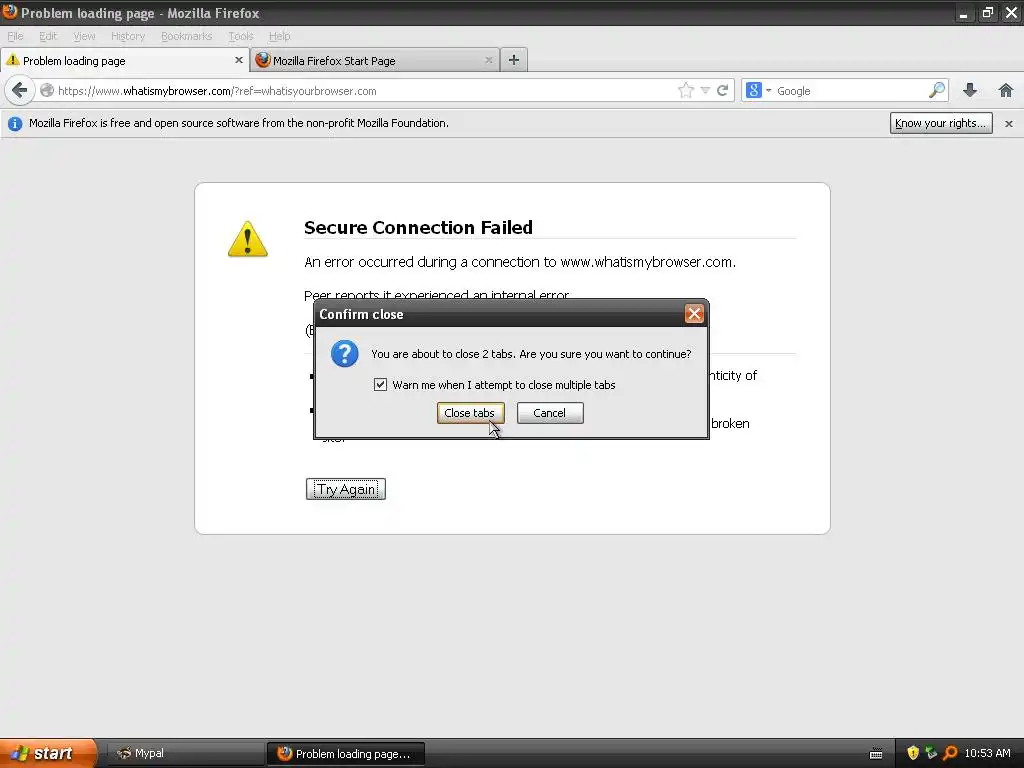Image resolution: width=1024 pixels, height=768 pixels.
Task: Uncheck Warn me when closing multiple tabs
Action: click(x=380, y=385)
